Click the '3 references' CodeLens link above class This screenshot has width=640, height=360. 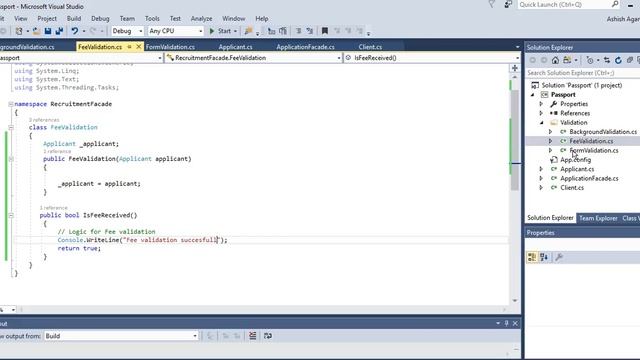pos(44,120)
